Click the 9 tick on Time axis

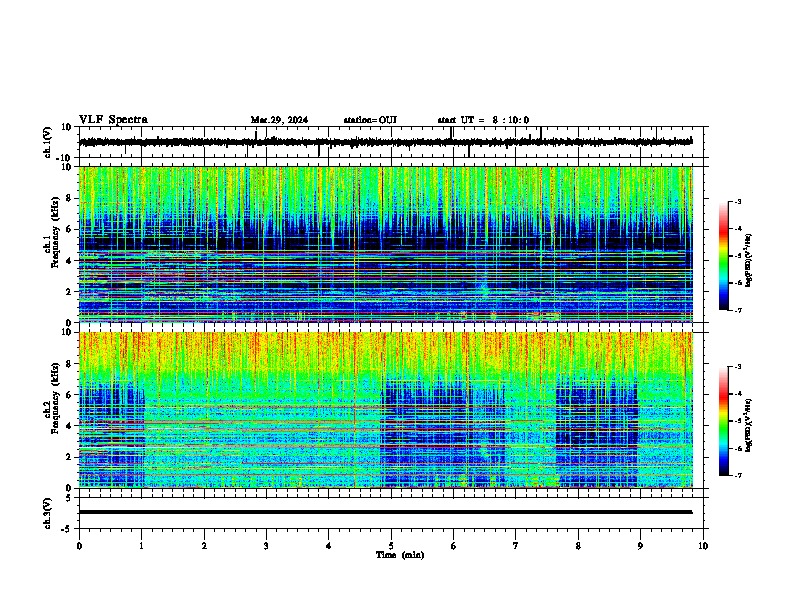tap(640, 546)
